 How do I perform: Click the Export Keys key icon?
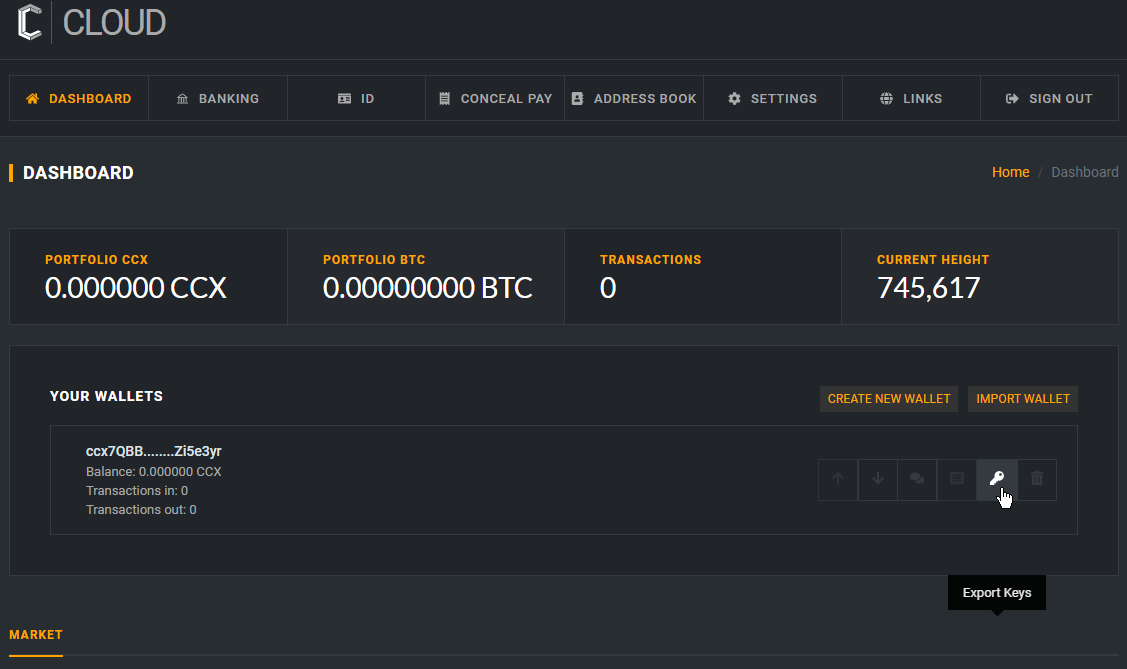click(x=997, y=479)
